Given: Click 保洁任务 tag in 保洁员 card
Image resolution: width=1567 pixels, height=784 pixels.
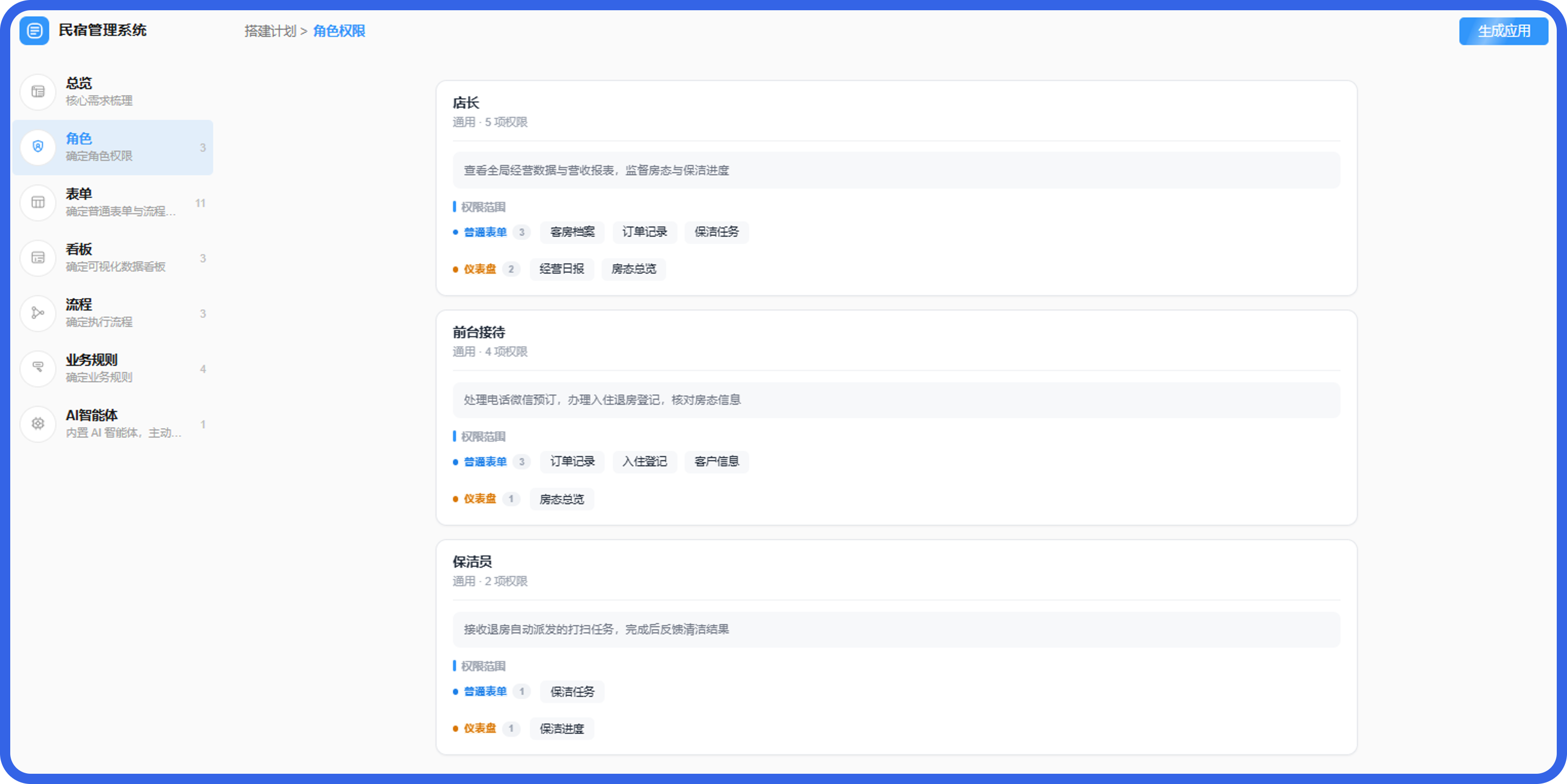Looking at the screenshot, I should (572, 692).
